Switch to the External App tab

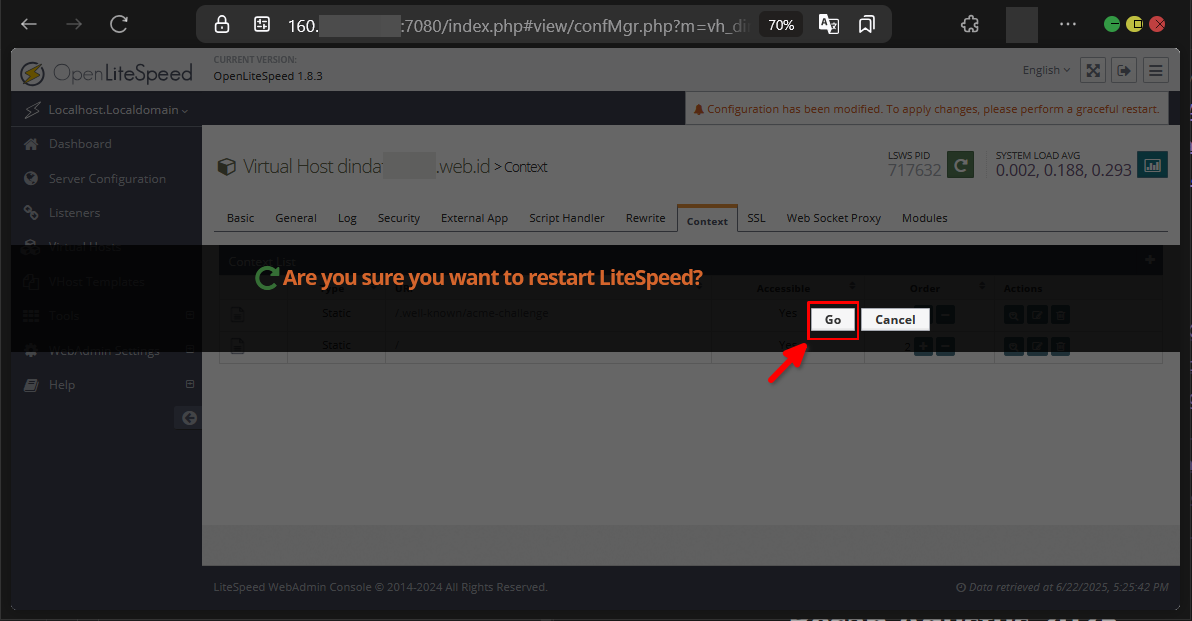pyautogui.click(x=474, y=218)
